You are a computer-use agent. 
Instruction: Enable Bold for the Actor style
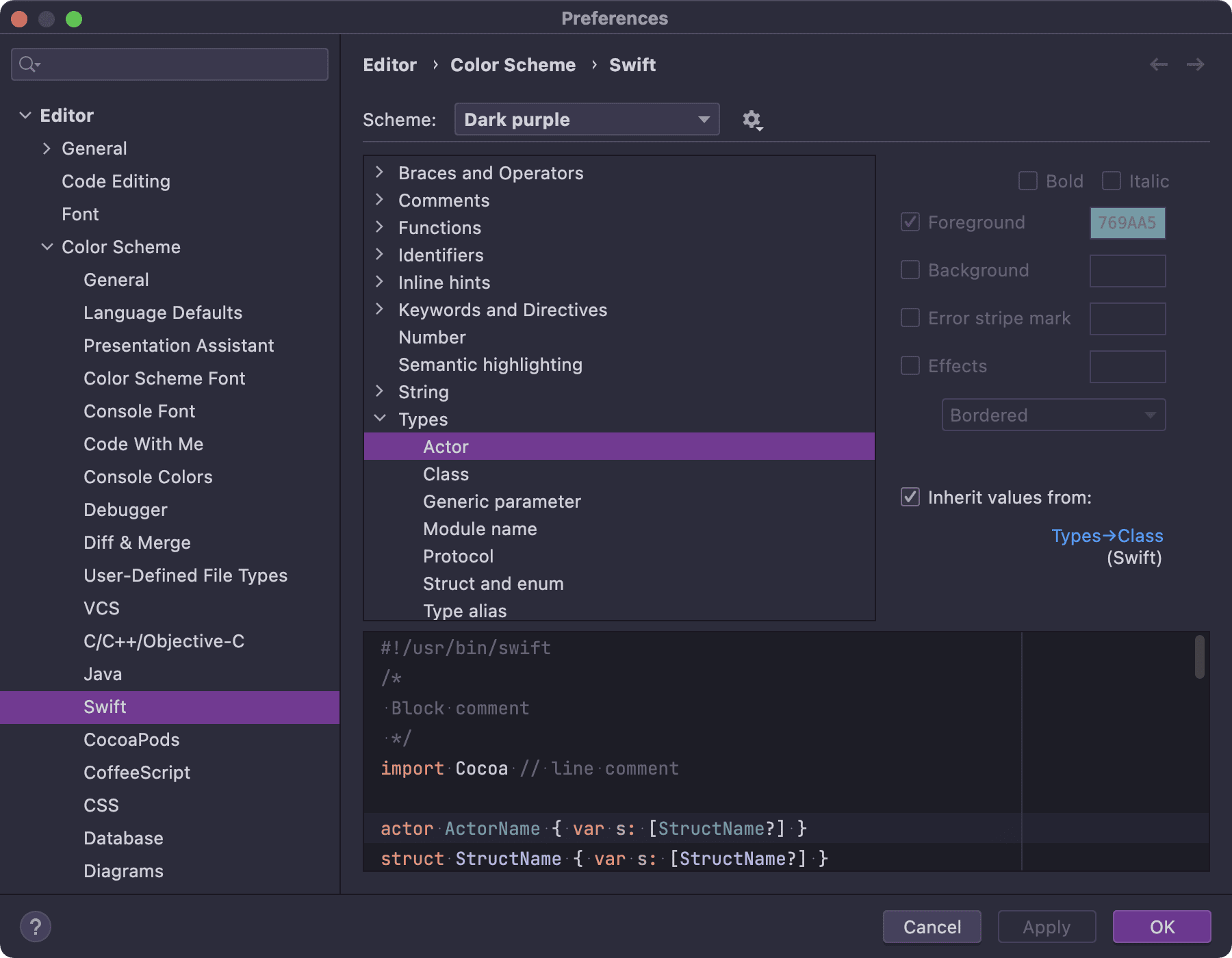(x=1027, y=181)
